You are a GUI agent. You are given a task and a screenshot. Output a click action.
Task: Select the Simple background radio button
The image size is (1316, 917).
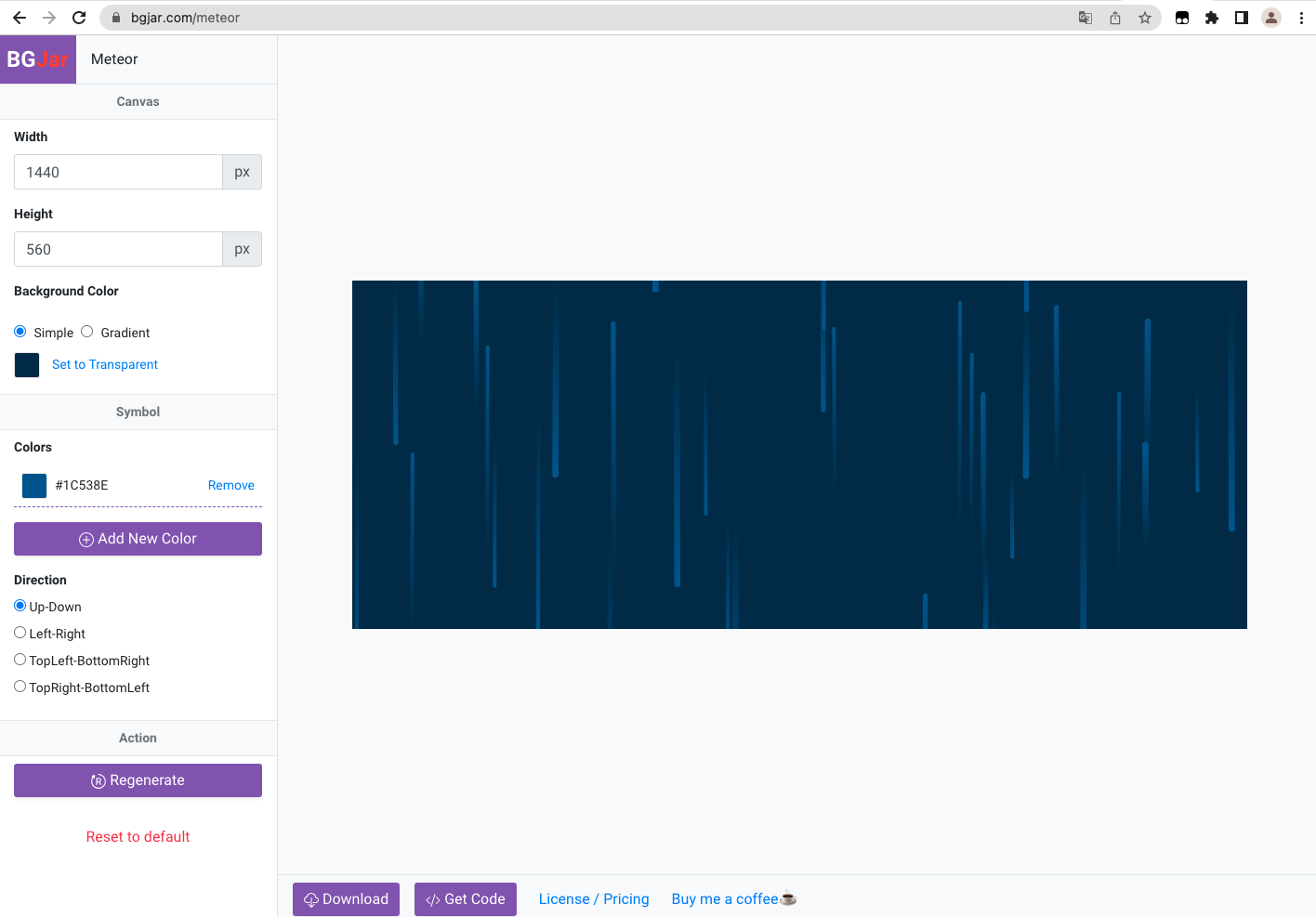(x=20, y=332)
